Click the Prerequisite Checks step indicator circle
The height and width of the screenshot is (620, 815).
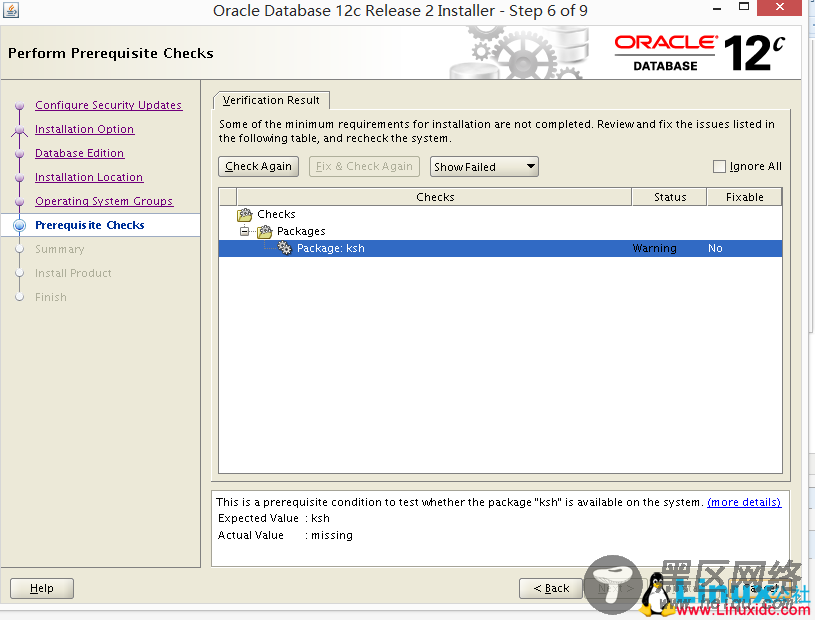click(20, 225)
